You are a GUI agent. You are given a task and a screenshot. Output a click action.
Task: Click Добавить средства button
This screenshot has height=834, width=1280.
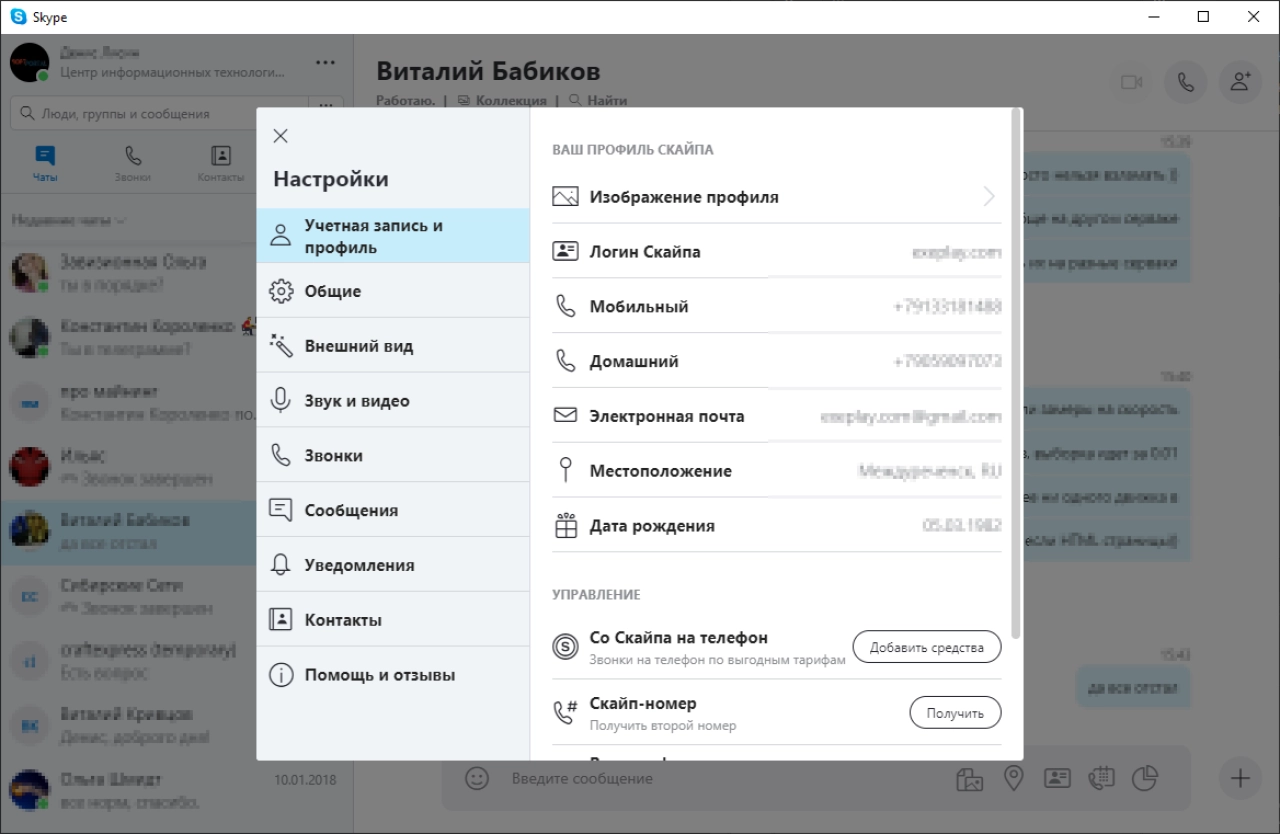click(x=926, y=647)
